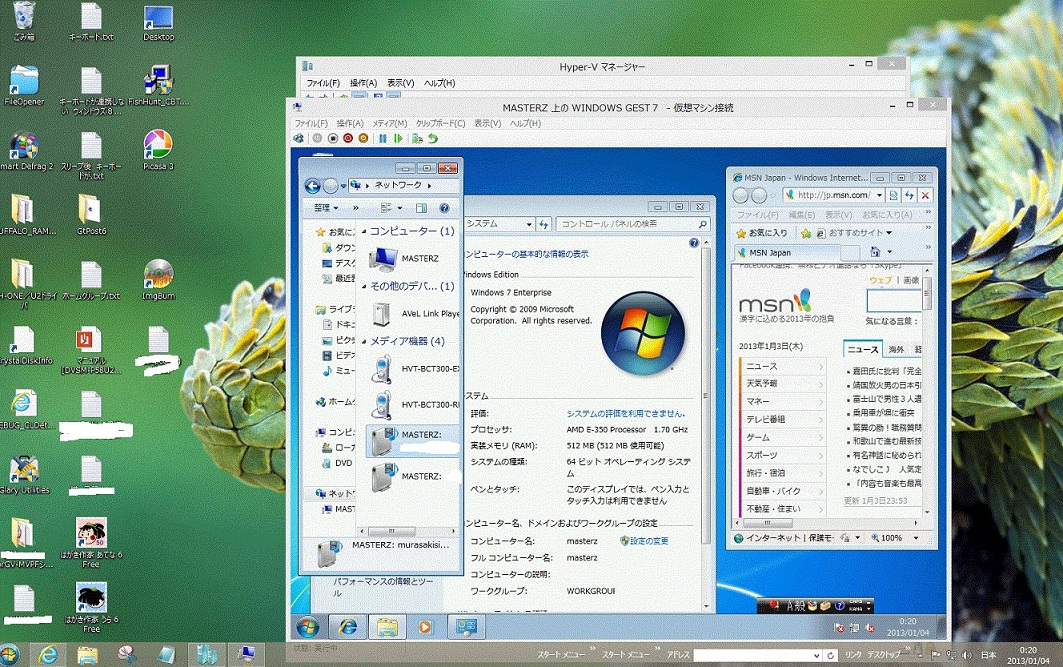
Task: Click IE home icon
Action: [x=875, y=251]
